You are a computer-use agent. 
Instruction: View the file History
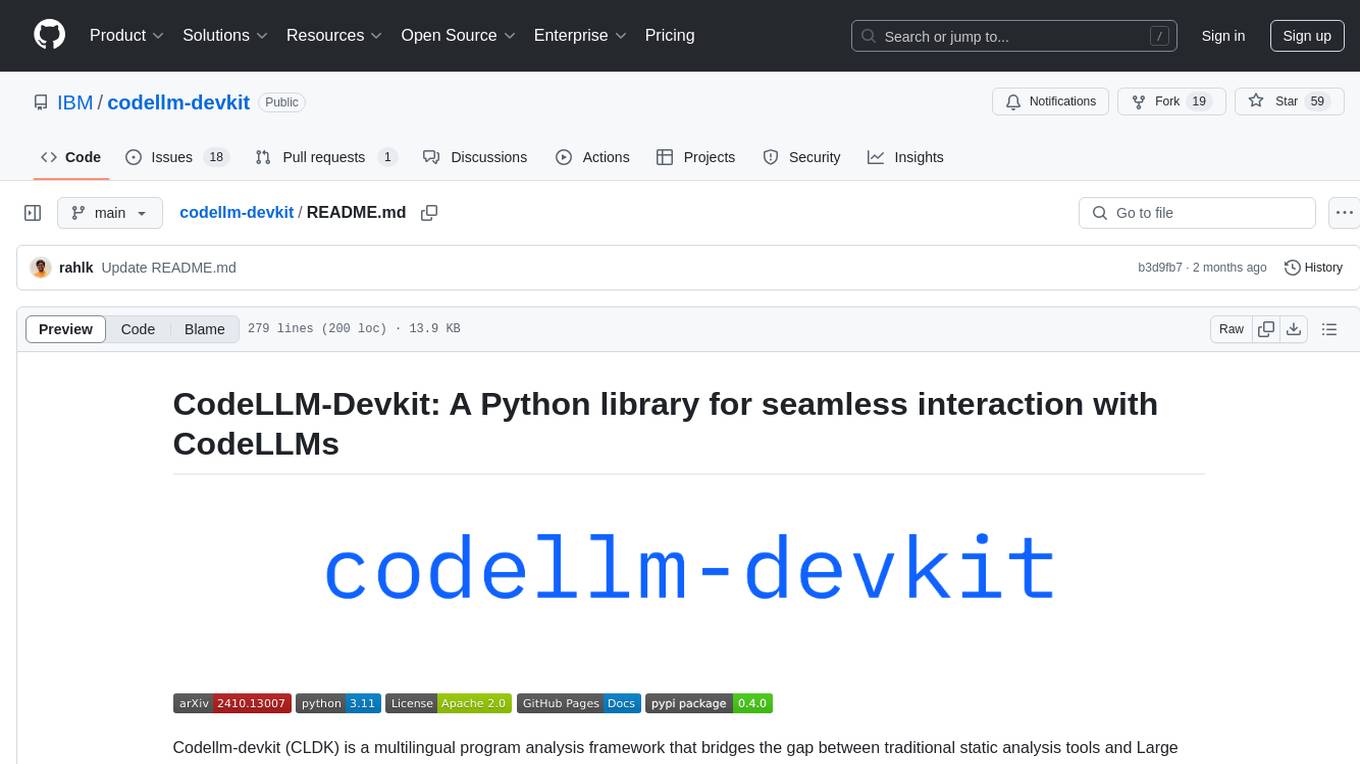tap(1313, 267)
